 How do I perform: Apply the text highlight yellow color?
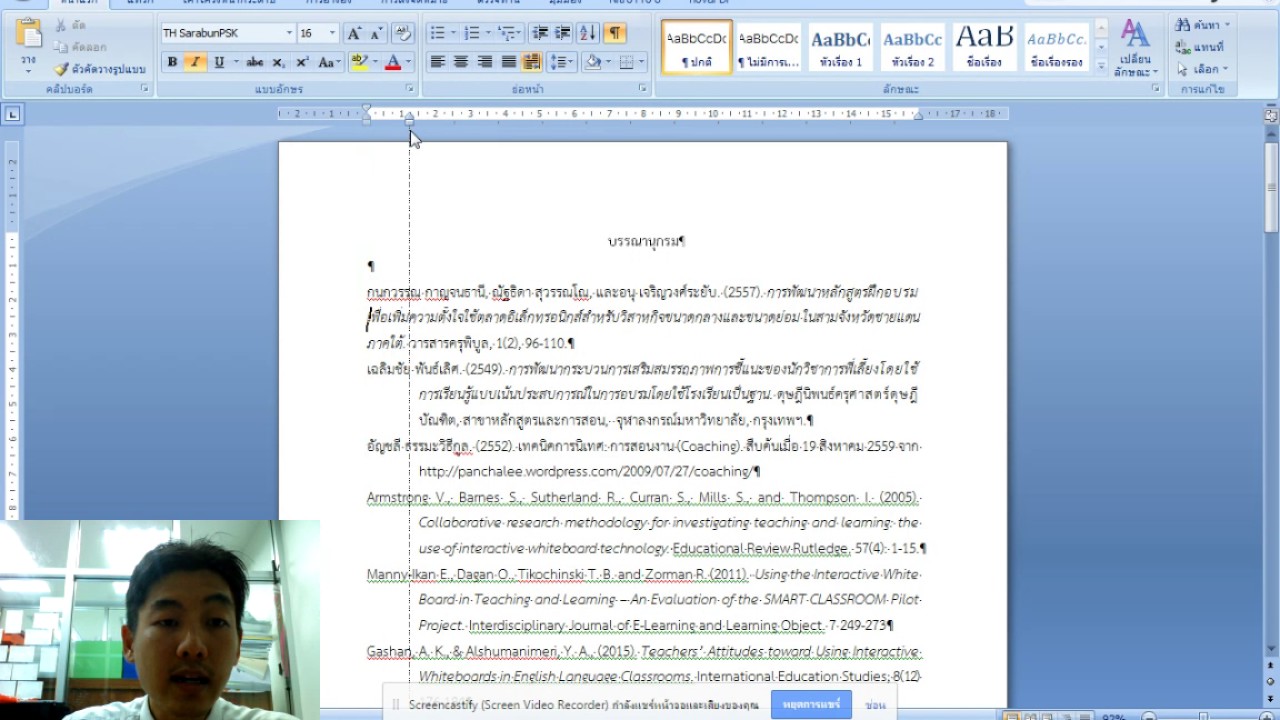[x=359, y=62]
